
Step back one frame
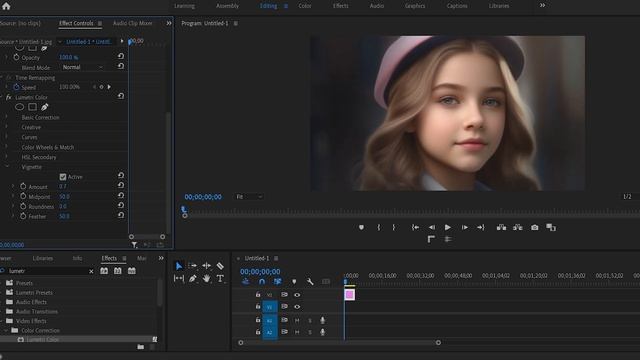431,227
